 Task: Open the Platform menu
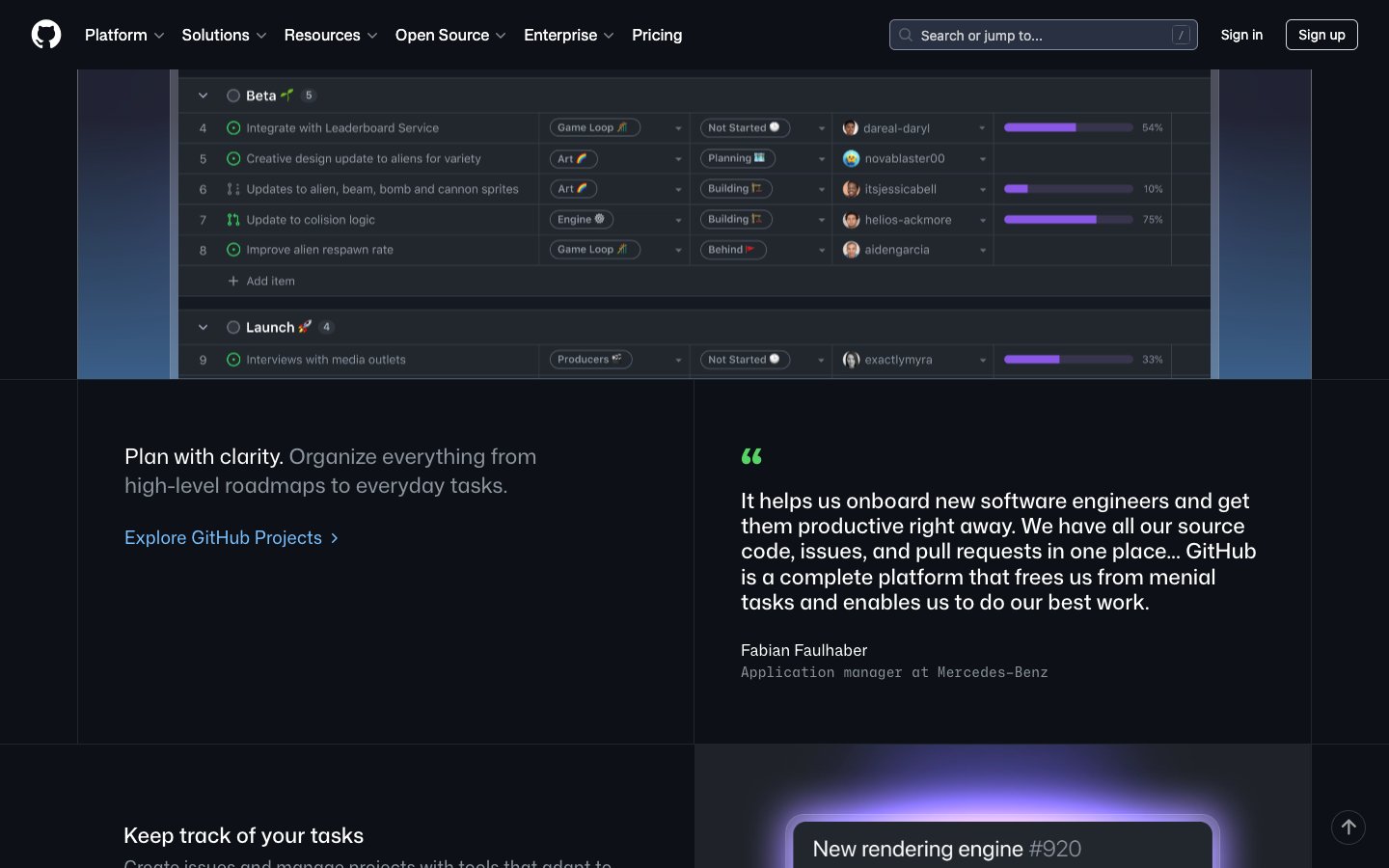[x=124, y=35]
